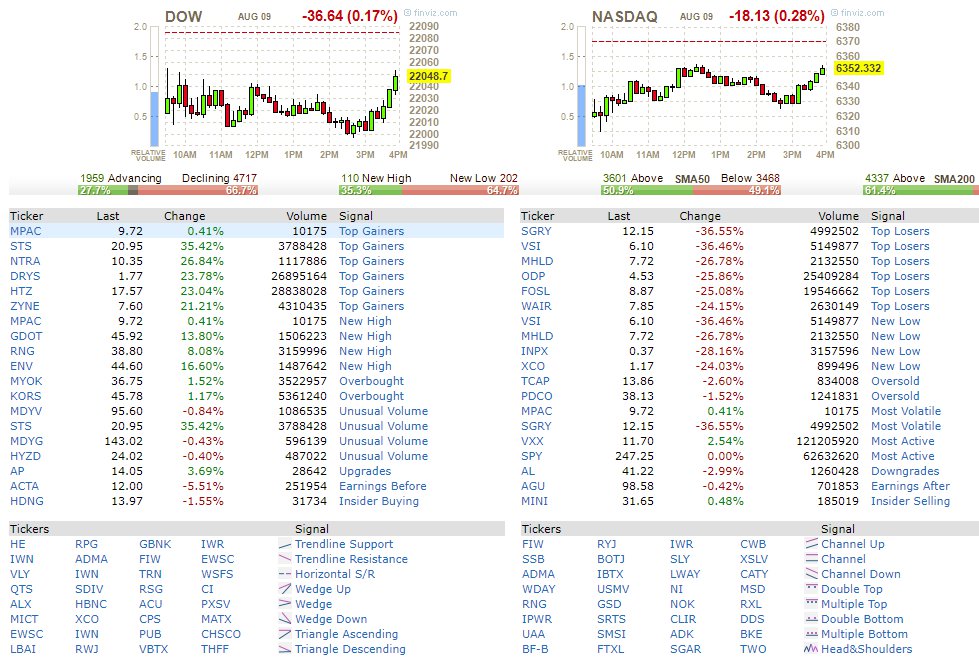Open the Channel signal text link
The image size is (979, 662).
(844, 559)
